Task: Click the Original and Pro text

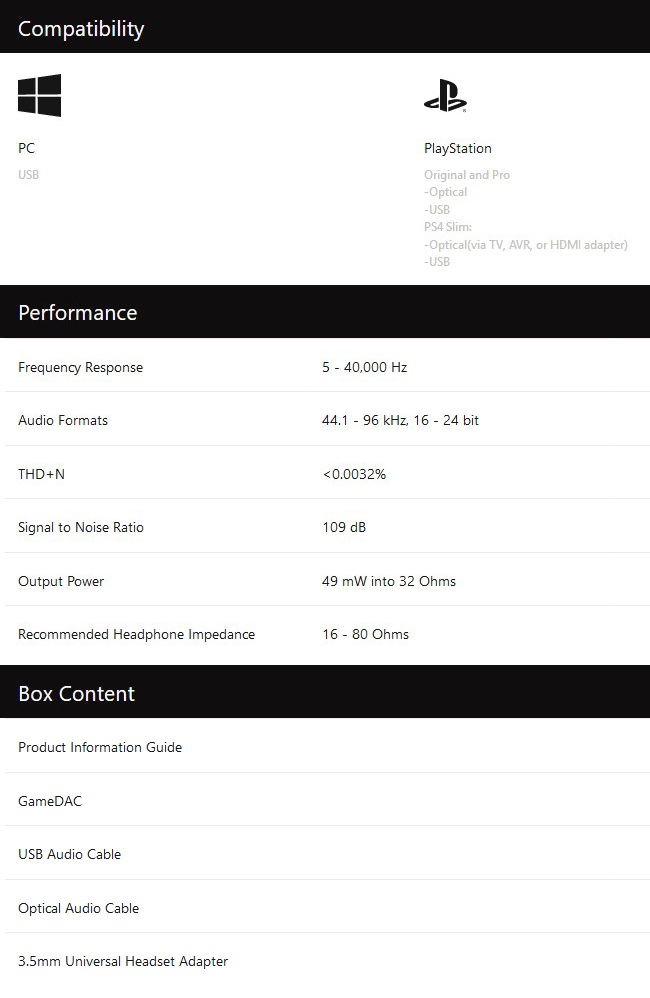Action: (467, 174)
